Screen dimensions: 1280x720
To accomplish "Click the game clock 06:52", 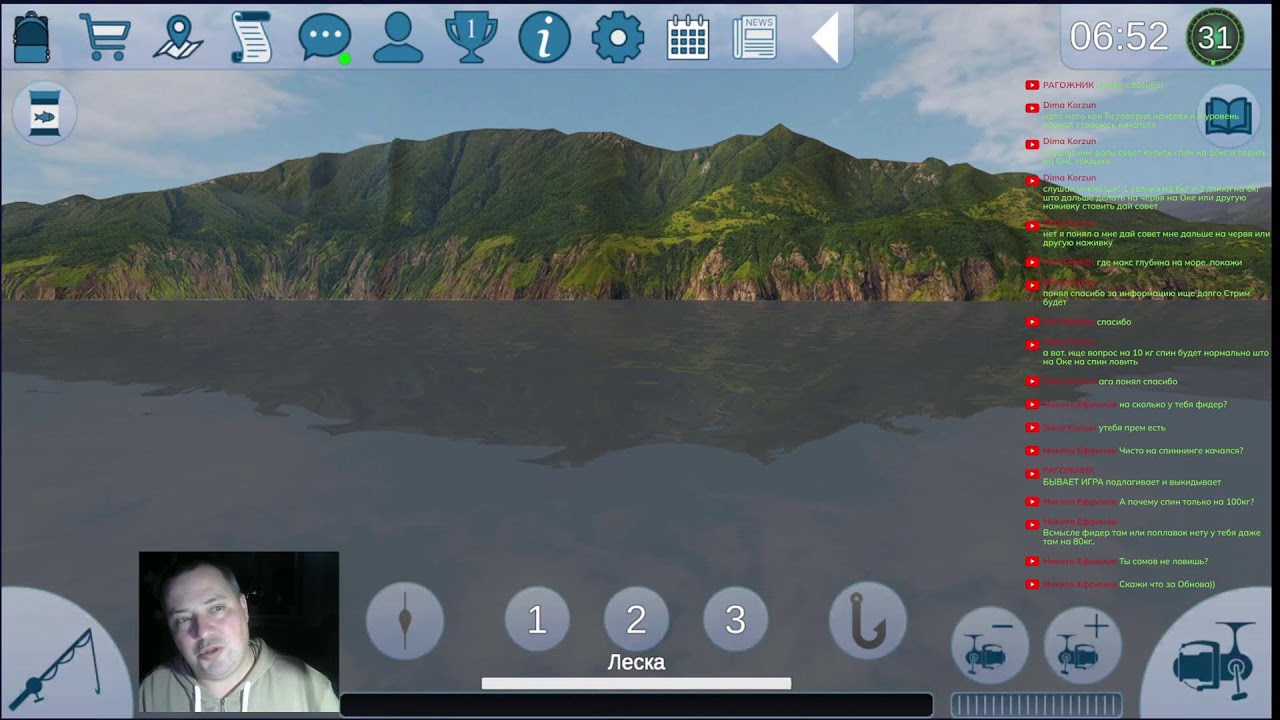I will point(1119,38).
